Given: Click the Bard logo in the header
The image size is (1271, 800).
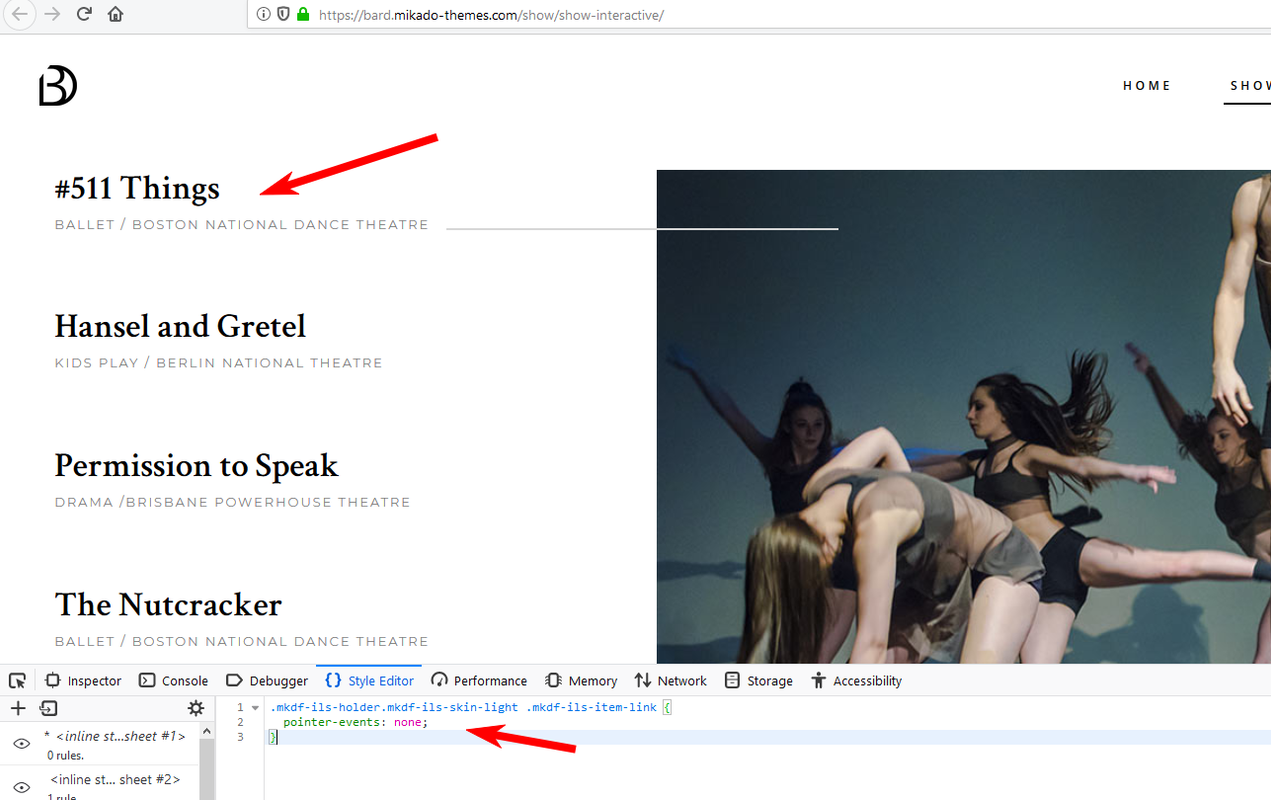Looking at the screenshot, I should 58,86.
